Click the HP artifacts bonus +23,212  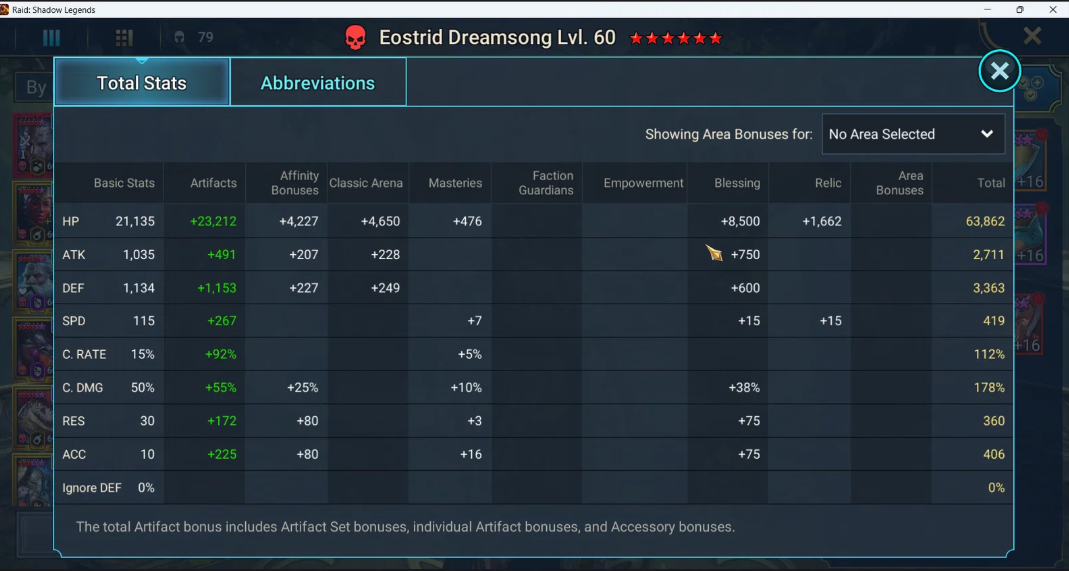pyautogui.click(x=213, y=221)
